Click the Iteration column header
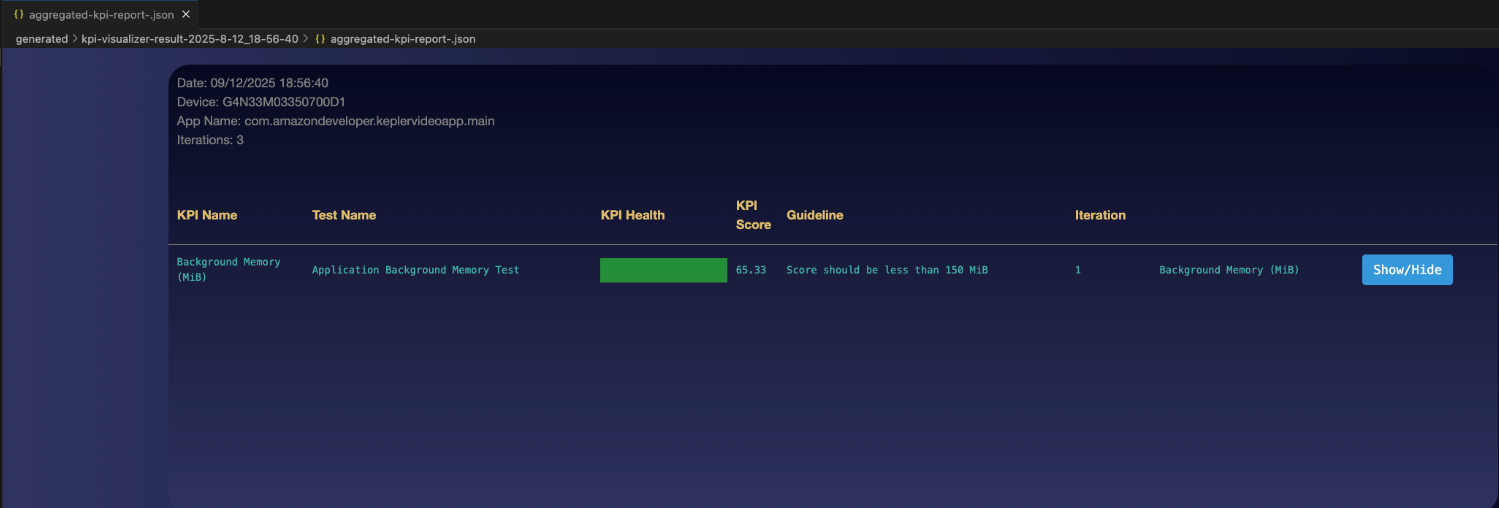Screen dimensions: 1499x508 coord(1100,215)
